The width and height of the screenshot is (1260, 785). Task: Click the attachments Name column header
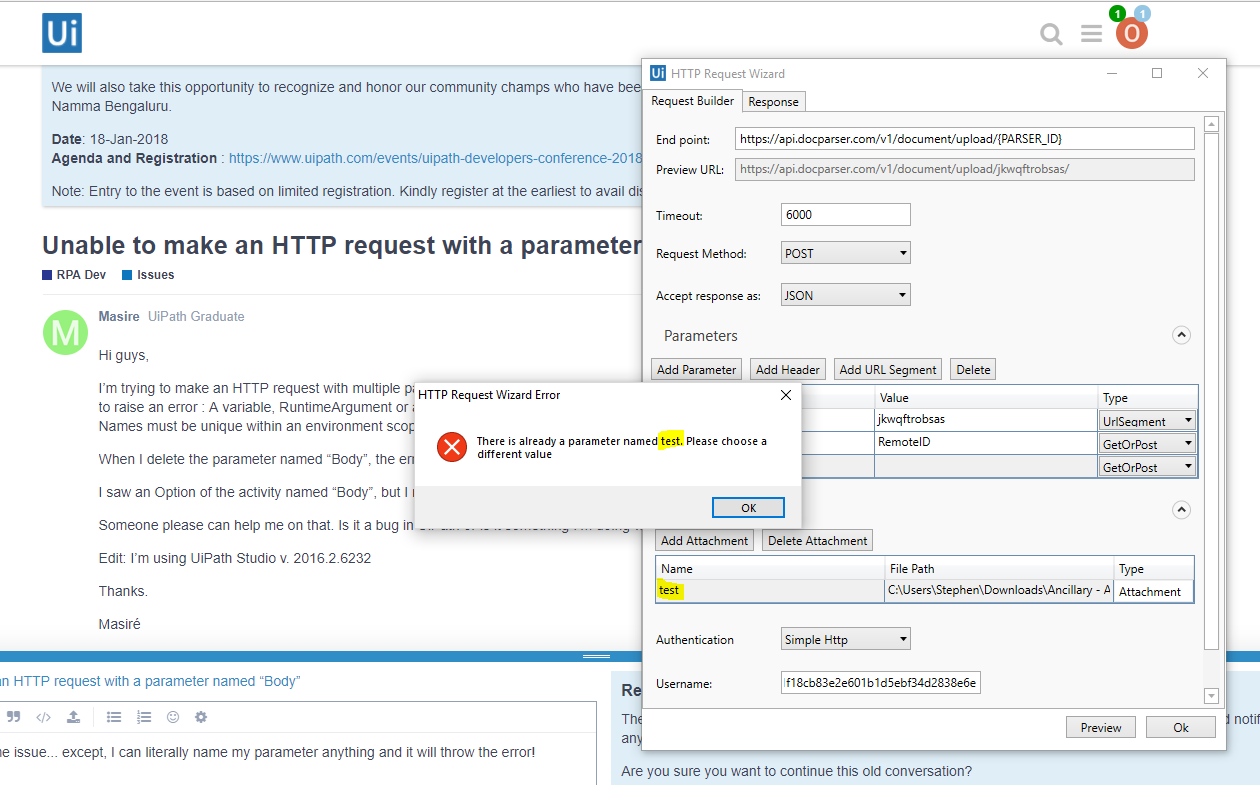[770, 568]
